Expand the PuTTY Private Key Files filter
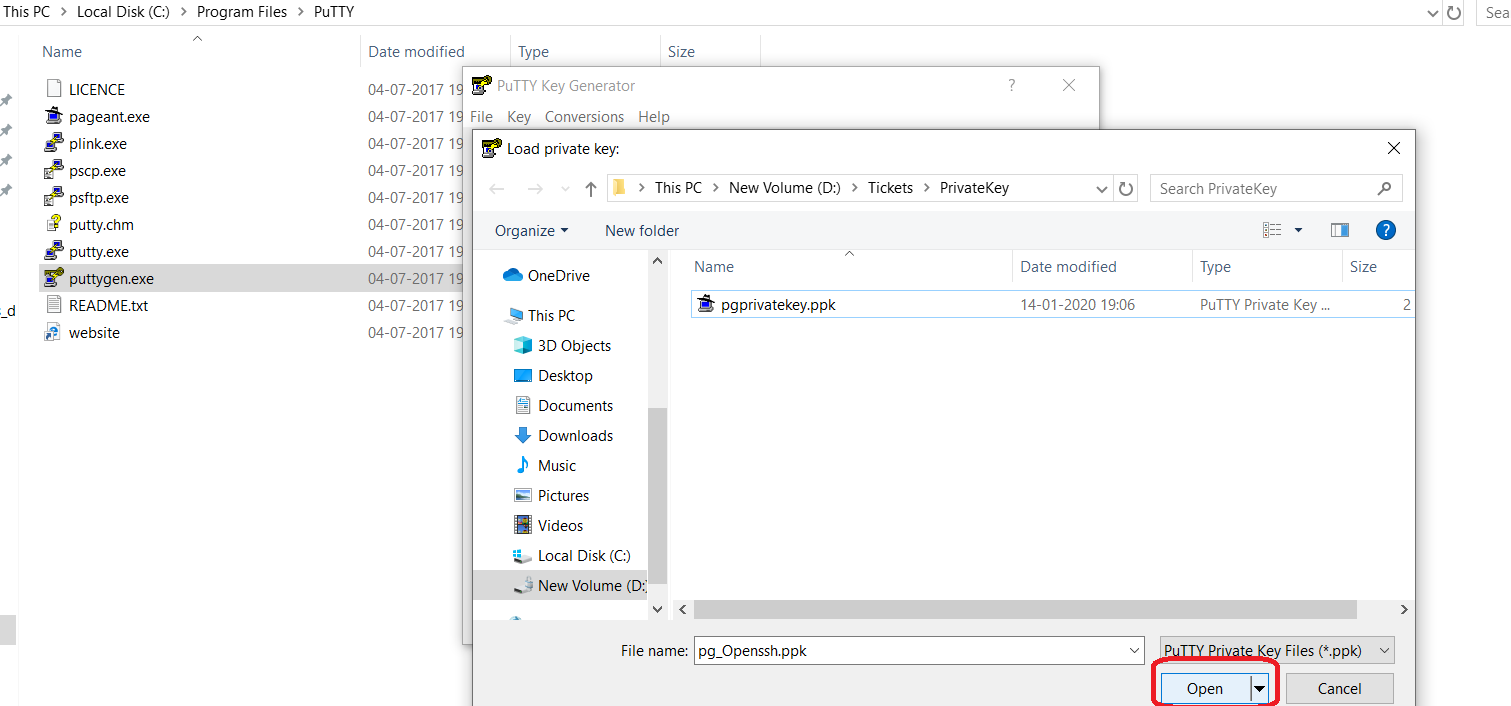This screenshot has width=1511, height=706. coord(1276,651)
